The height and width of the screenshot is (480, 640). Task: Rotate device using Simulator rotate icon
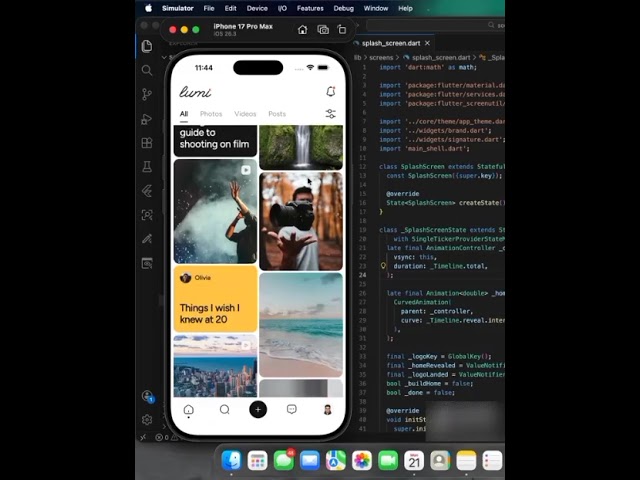coord(342,29)
